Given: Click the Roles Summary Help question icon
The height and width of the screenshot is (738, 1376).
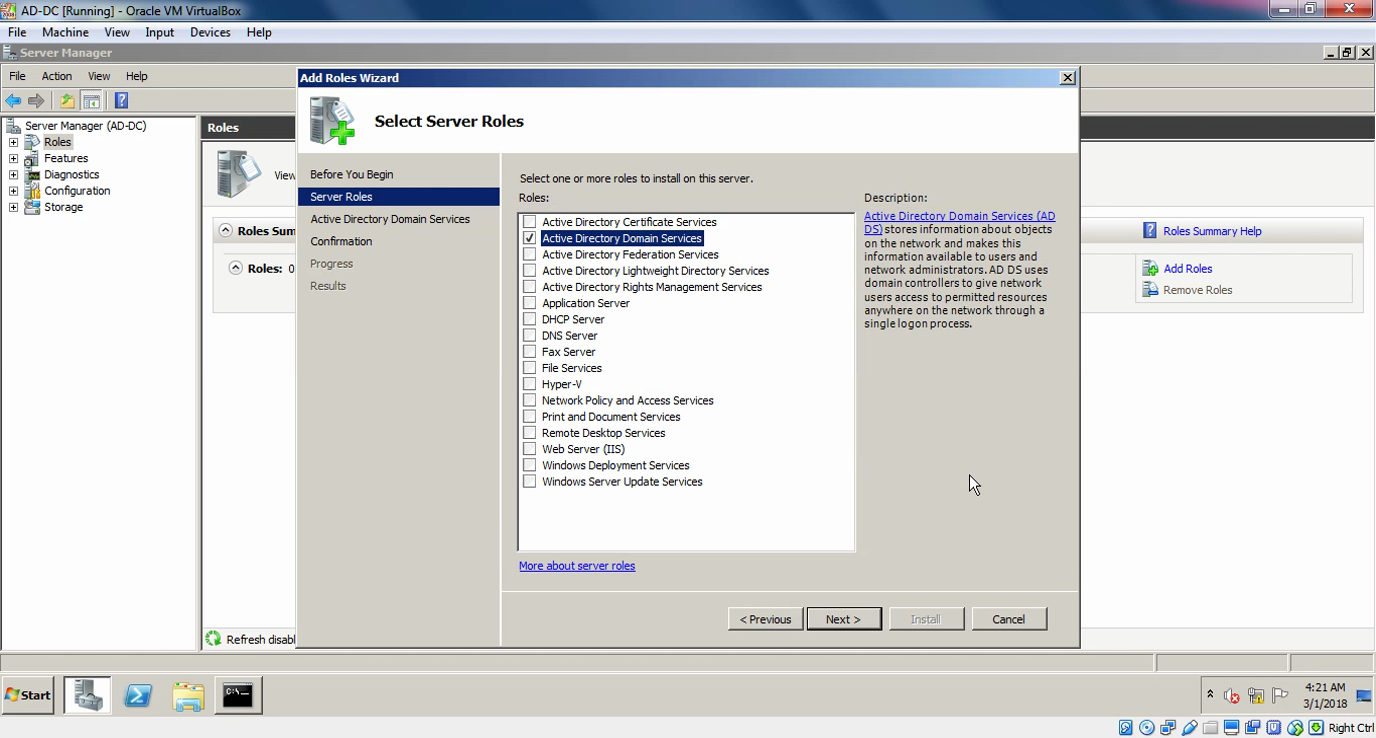Looking at the screenshot, I should pyautogui.click(x=1150, y=231).
